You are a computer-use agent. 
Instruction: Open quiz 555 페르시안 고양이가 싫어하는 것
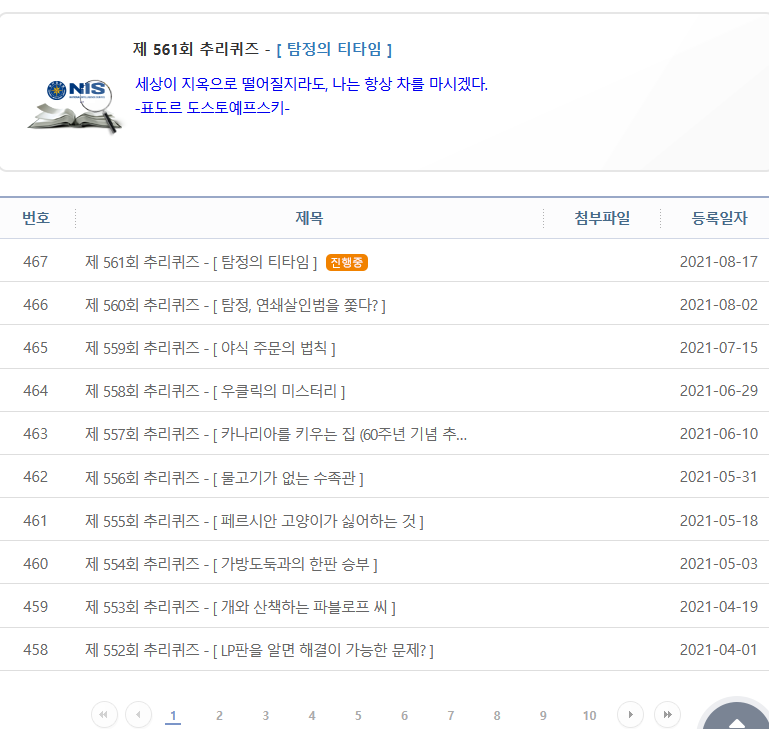pyautogui.click(x=254, y=521)
